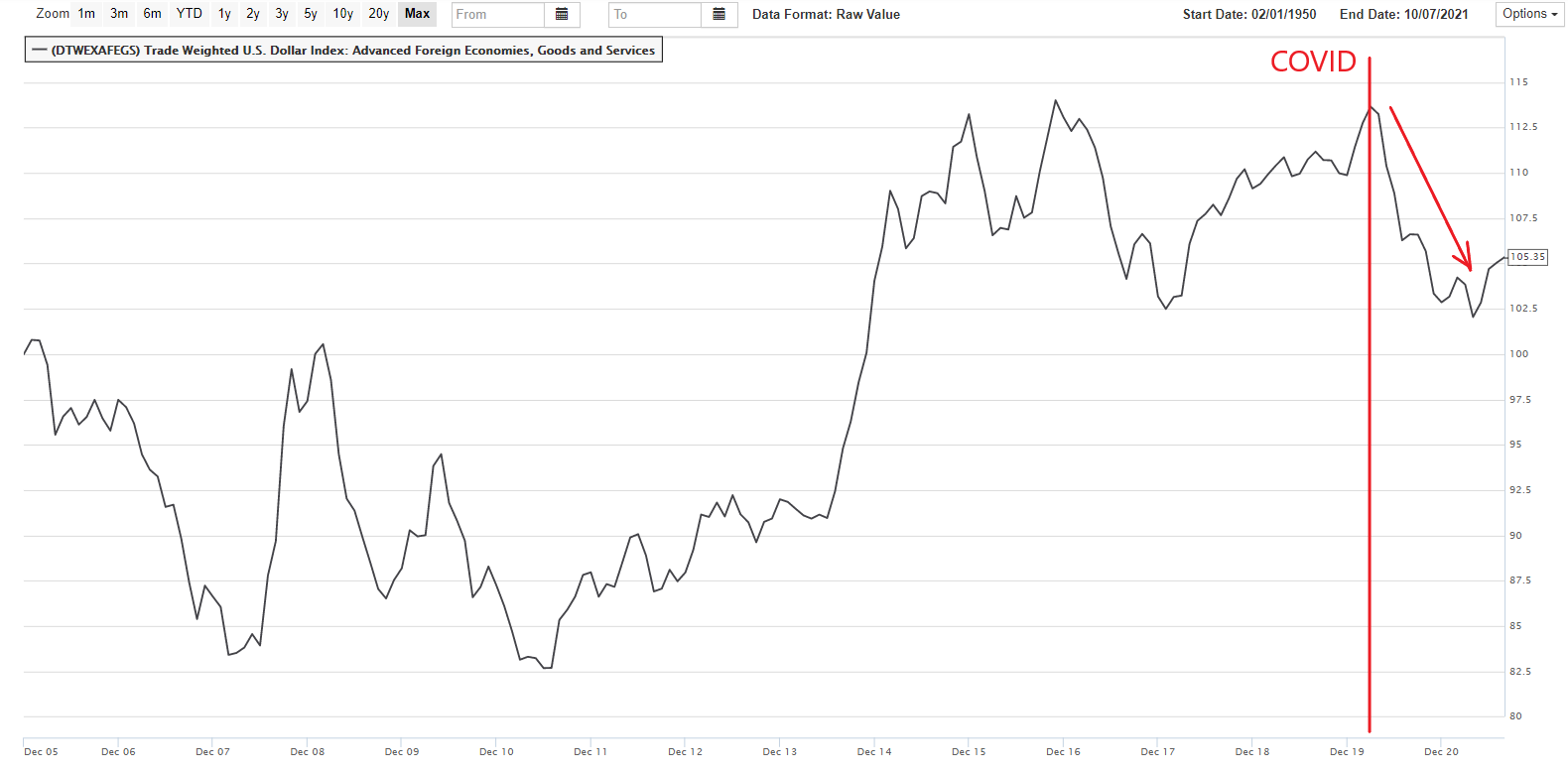Image resolution: width=1568 pixels, height=774 pixels.
Task: Switch zoom to 10y
Action: point(343,14)
